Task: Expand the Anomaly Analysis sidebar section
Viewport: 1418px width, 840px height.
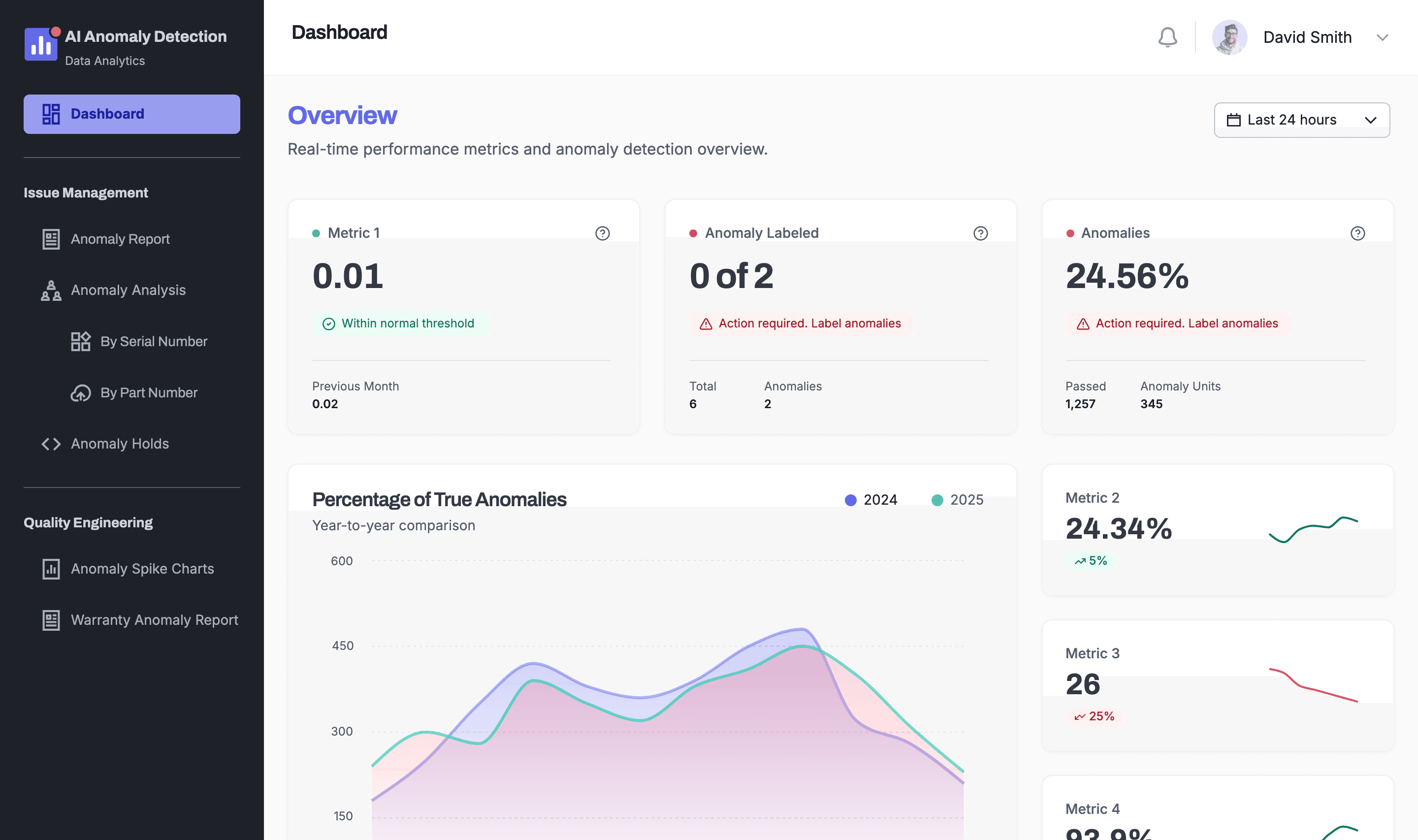Action: (128, 290)
